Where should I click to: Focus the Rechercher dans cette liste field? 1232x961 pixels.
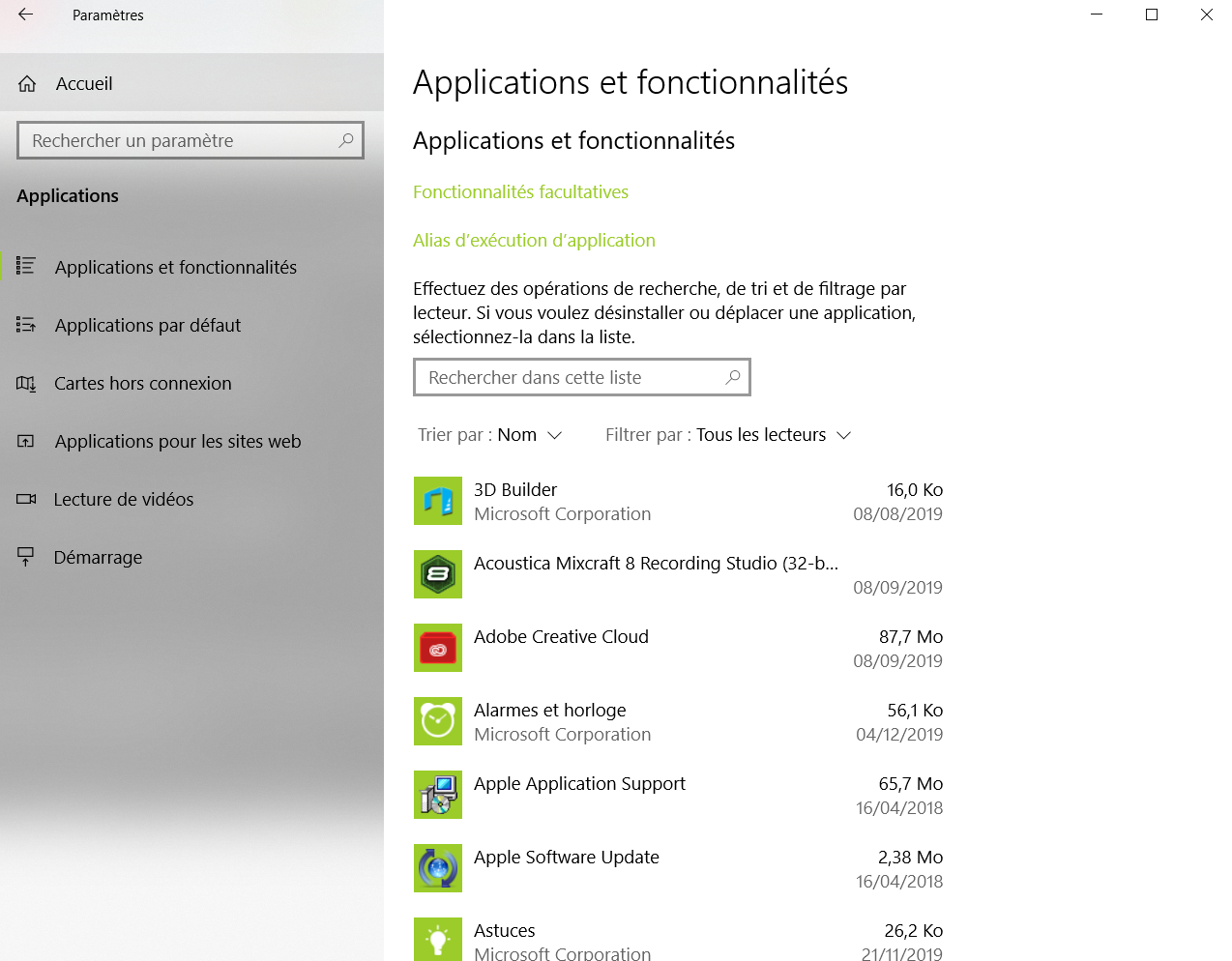582,377
